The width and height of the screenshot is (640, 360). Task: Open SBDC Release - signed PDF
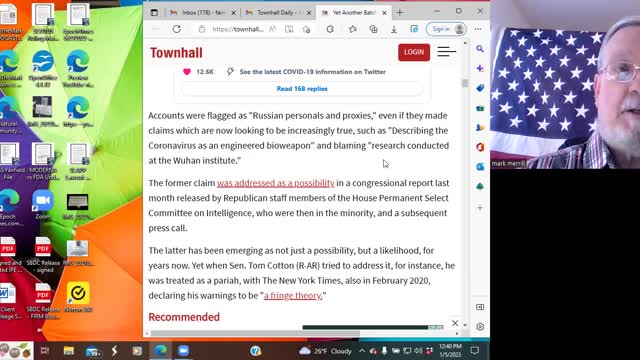(43, 255)
